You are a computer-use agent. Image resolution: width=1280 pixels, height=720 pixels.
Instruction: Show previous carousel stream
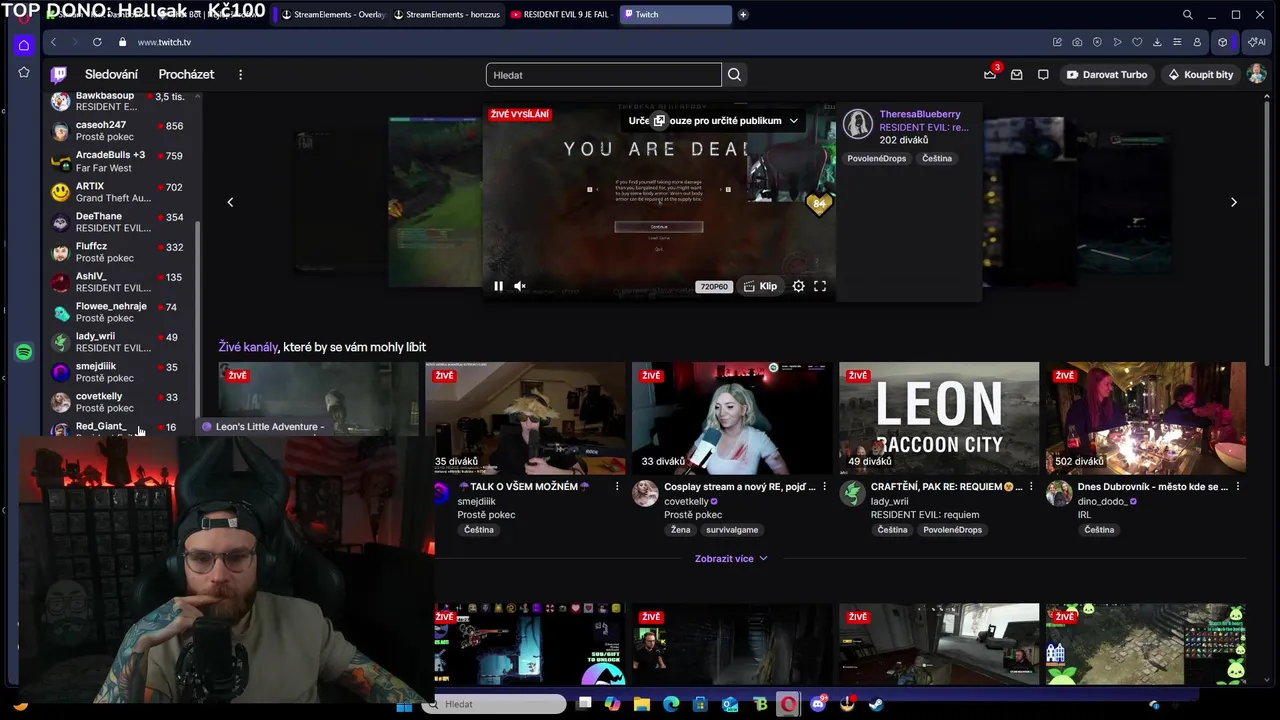click(x=230, y=202)
